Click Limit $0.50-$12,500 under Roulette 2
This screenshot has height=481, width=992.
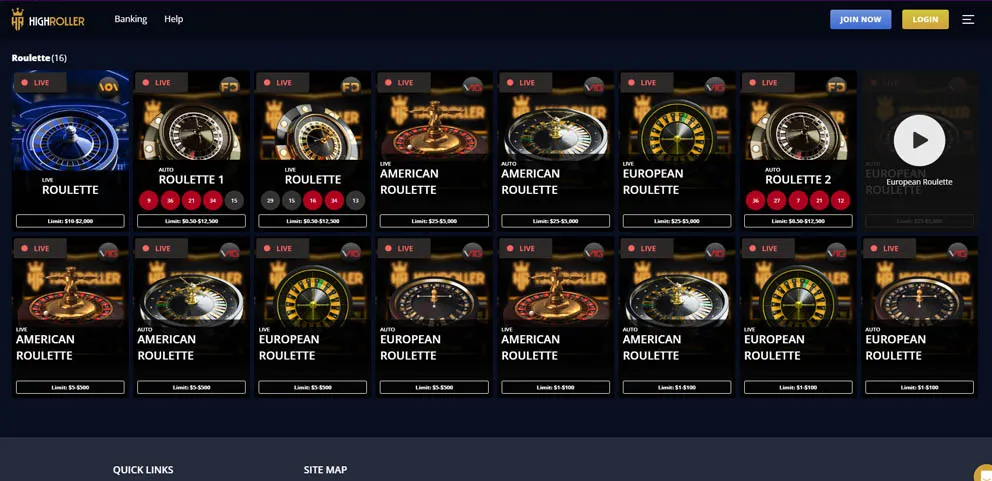coord(798,221)
